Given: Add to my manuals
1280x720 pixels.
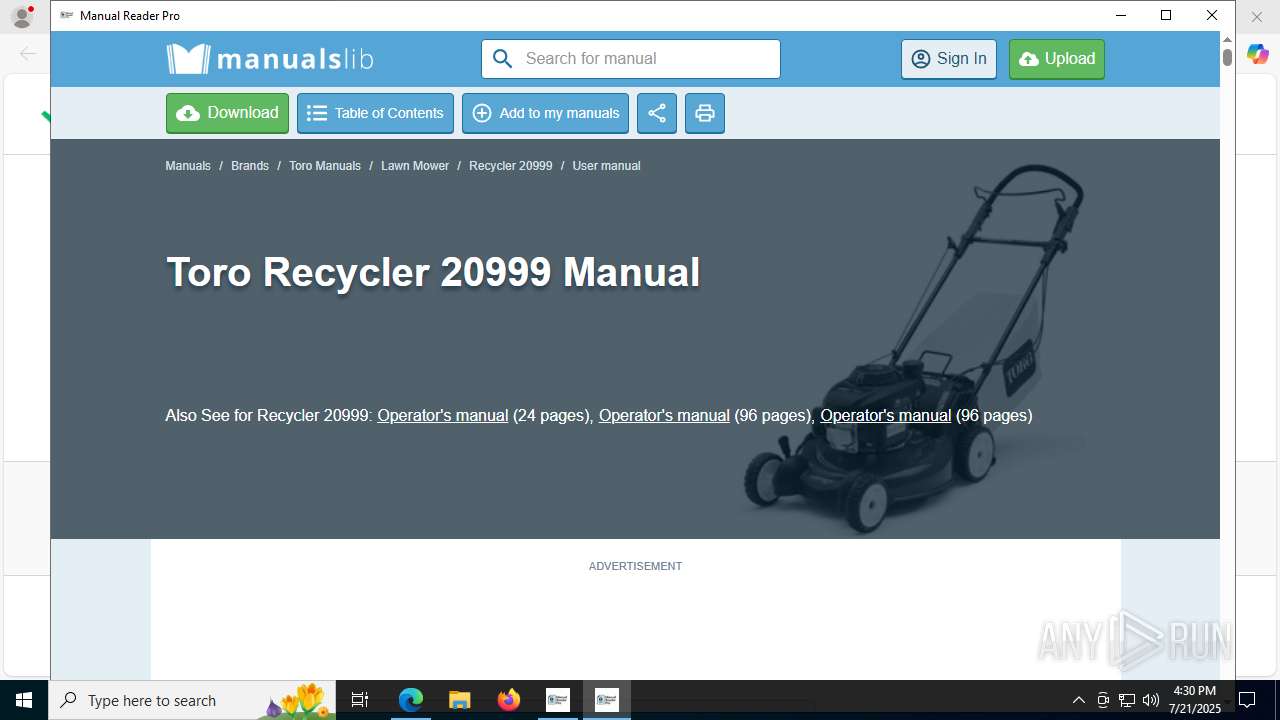Looking at the screenshot, I should click(x=545, y=113).
